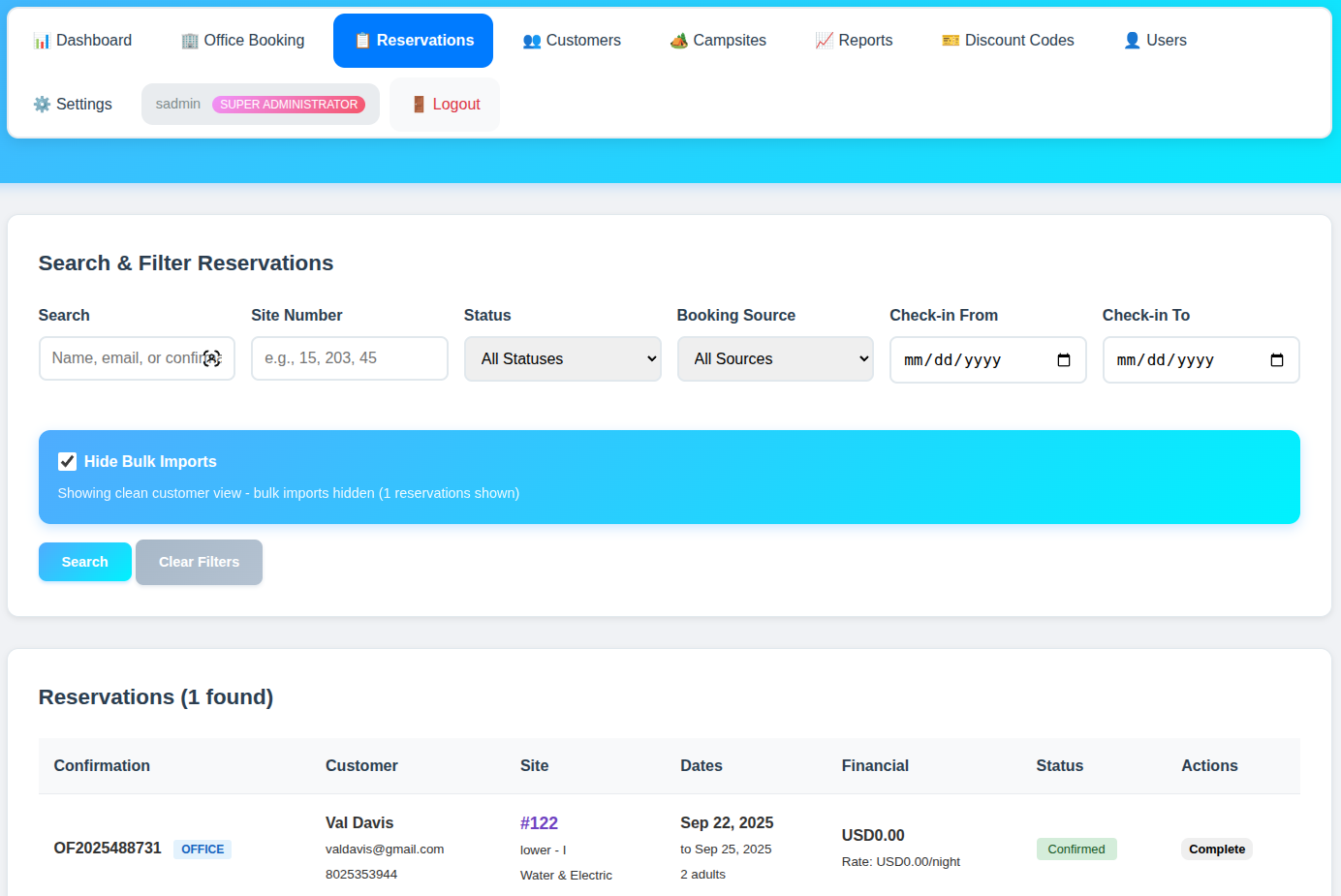Open Check-in To calendar picker icon
1341x896 pixels.
1277,360
